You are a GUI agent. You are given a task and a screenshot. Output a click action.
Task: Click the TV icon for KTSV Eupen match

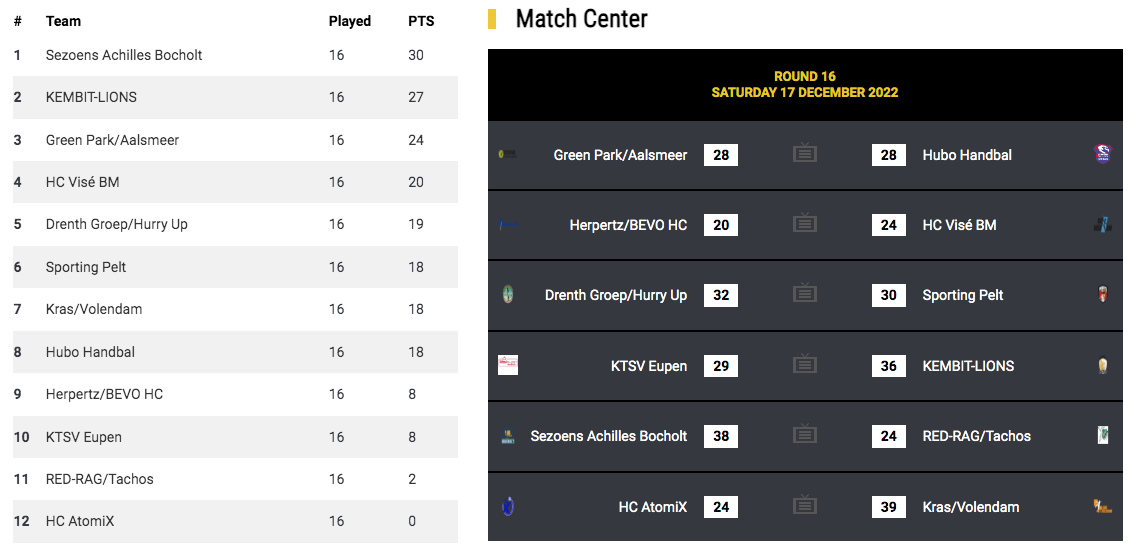804,364
